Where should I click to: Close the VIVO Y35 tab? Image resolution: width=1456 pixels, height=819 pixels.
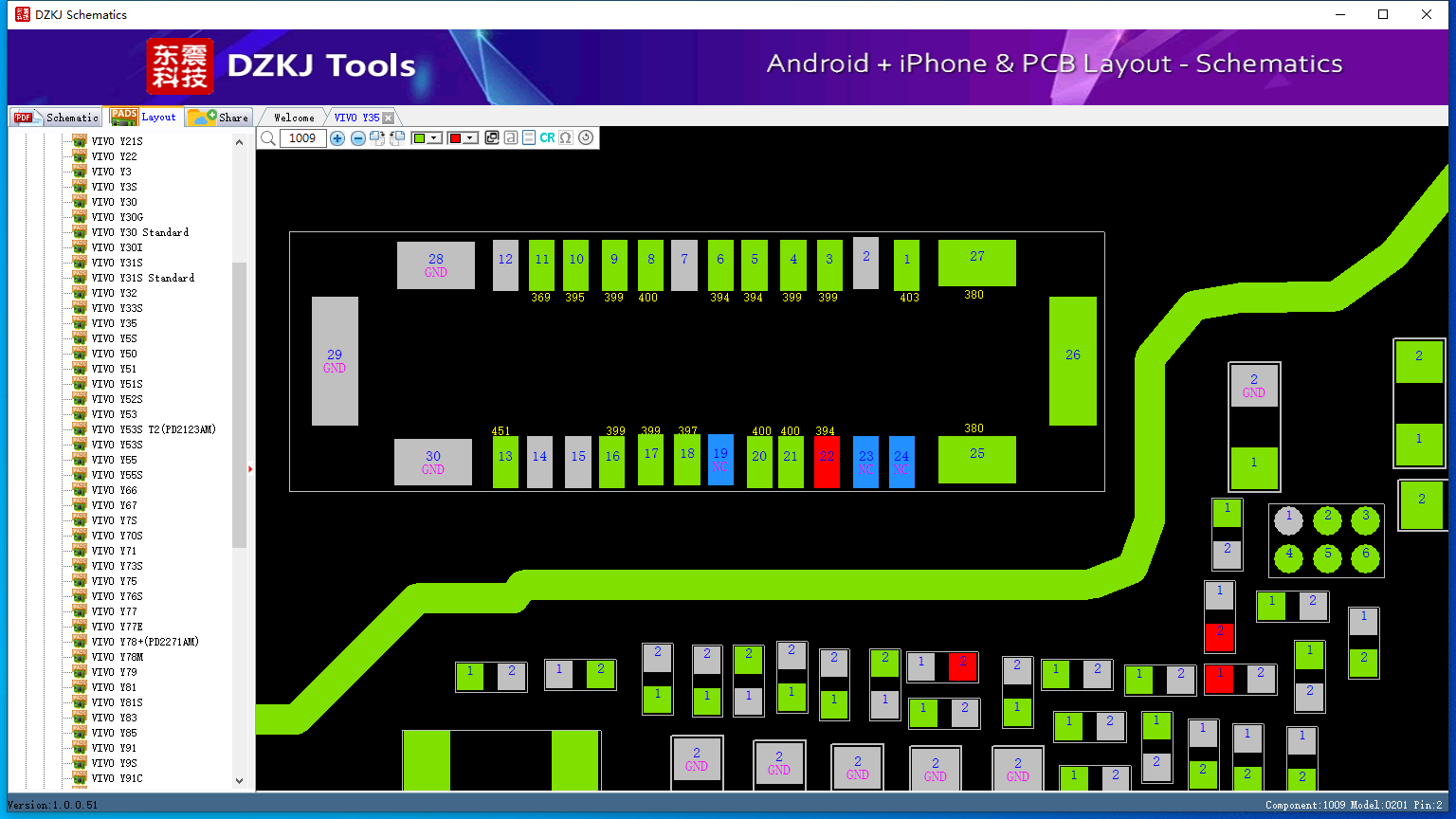click(389, 118)
